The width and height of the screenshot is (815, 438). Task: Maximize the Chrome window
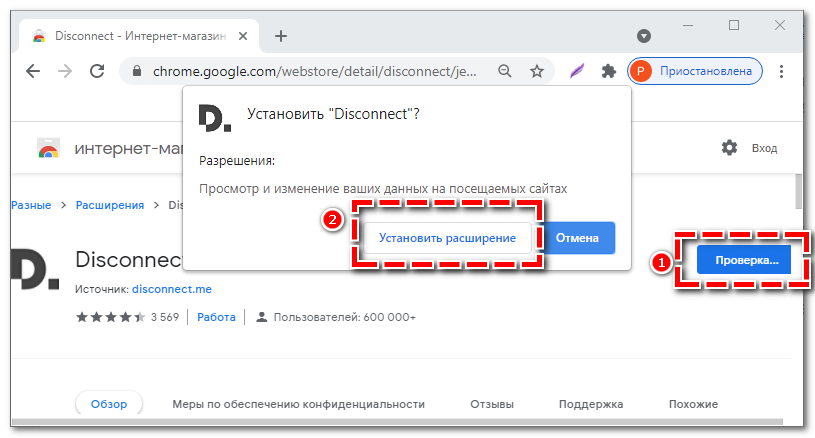[x=734, y=25]
